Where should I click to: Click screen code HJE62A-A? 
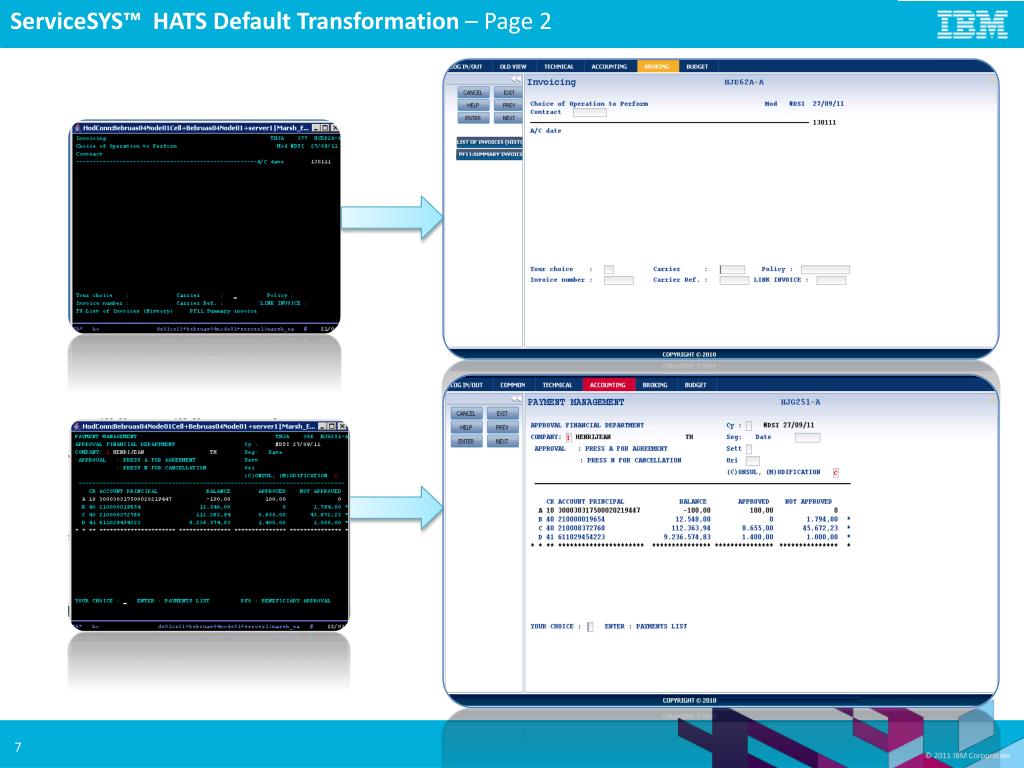[x=744, y=82]
